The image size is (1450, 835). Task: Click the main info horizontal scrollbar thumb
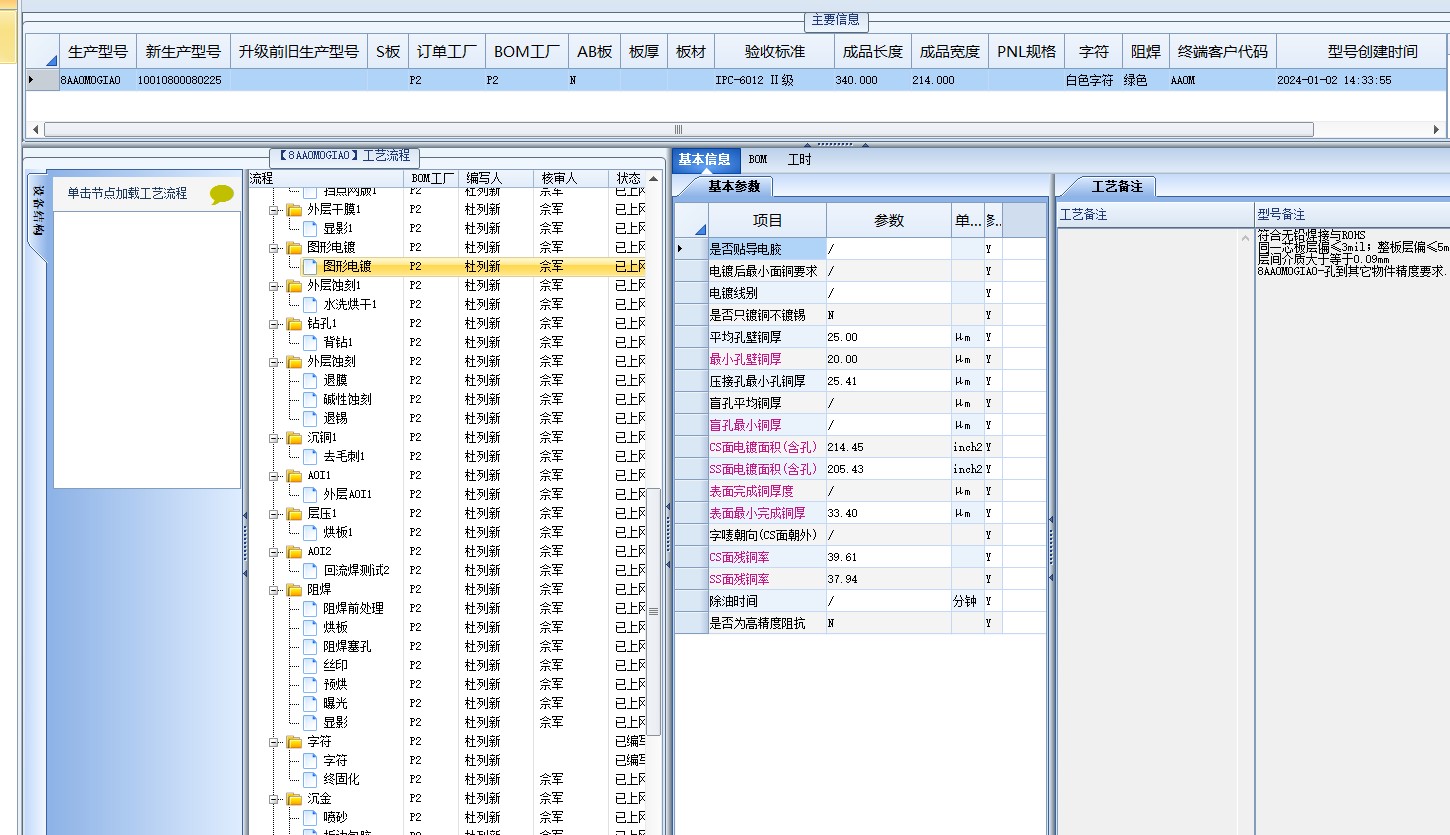pos(678,129)
